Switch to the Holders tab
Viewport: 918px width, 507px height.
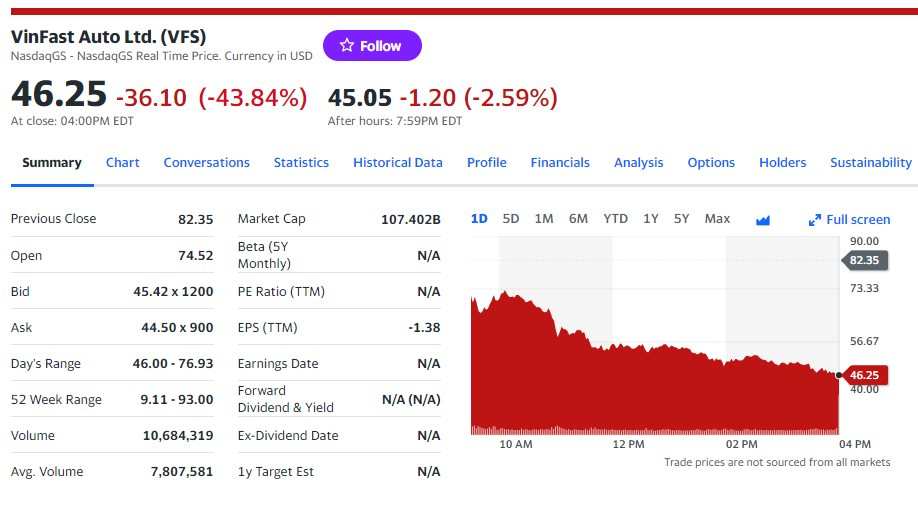pyautogui.click(x=783, y=163)
